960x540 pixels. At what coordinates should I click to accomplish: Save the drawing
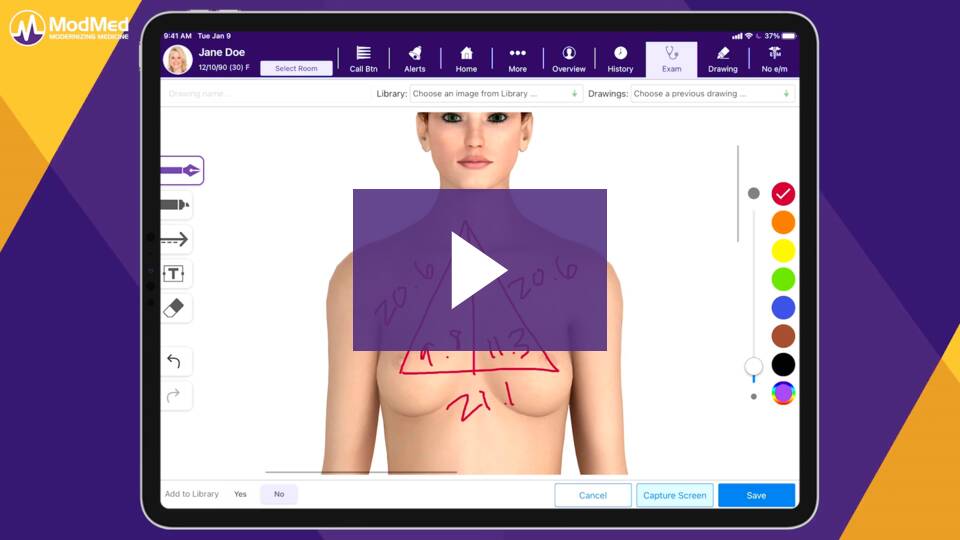(756, 495)
